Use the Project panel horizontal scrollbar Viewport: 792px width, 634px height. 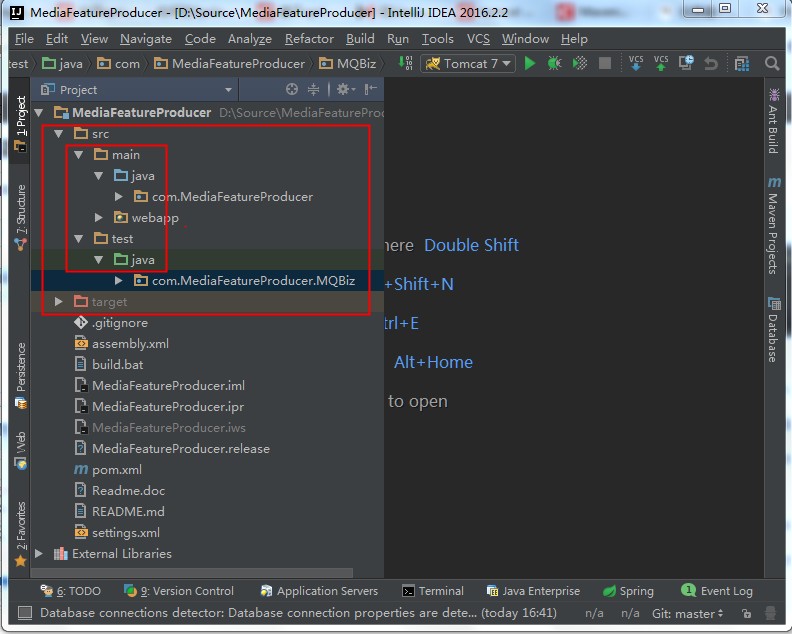[x=192, y=573]
